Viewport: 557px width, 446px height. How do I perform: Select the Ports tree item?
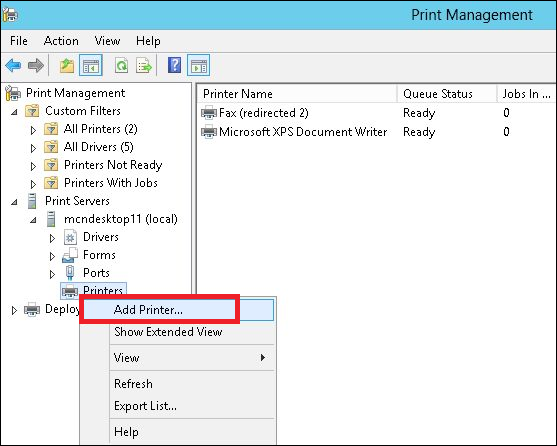[96, 273]
